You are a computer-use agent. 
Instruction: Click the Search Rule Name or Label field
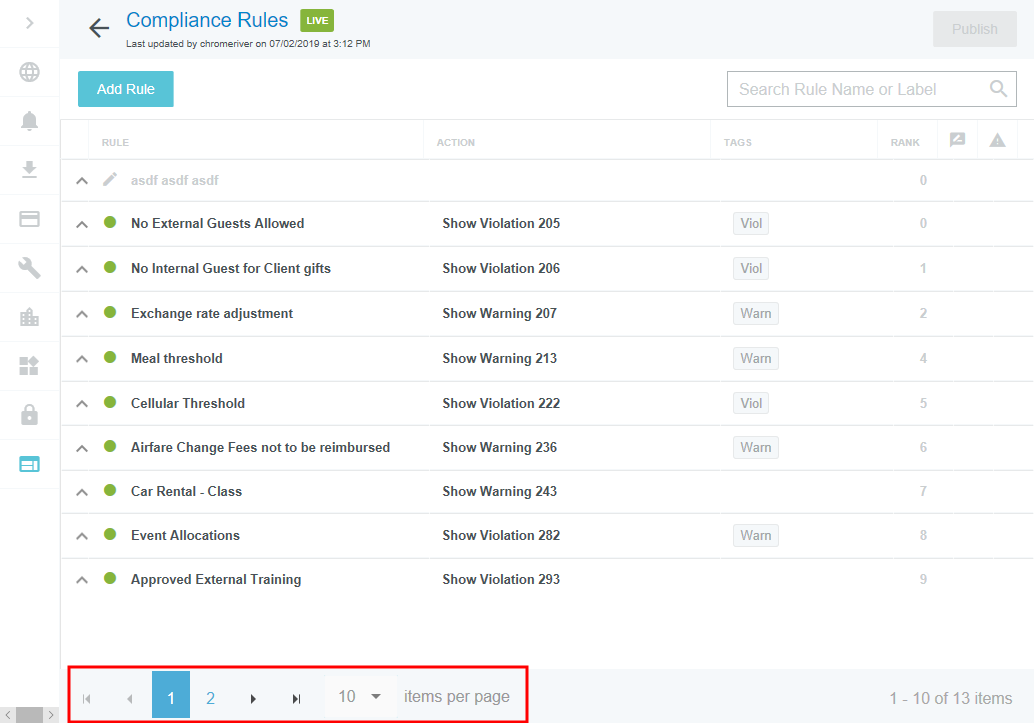point(855,89)
